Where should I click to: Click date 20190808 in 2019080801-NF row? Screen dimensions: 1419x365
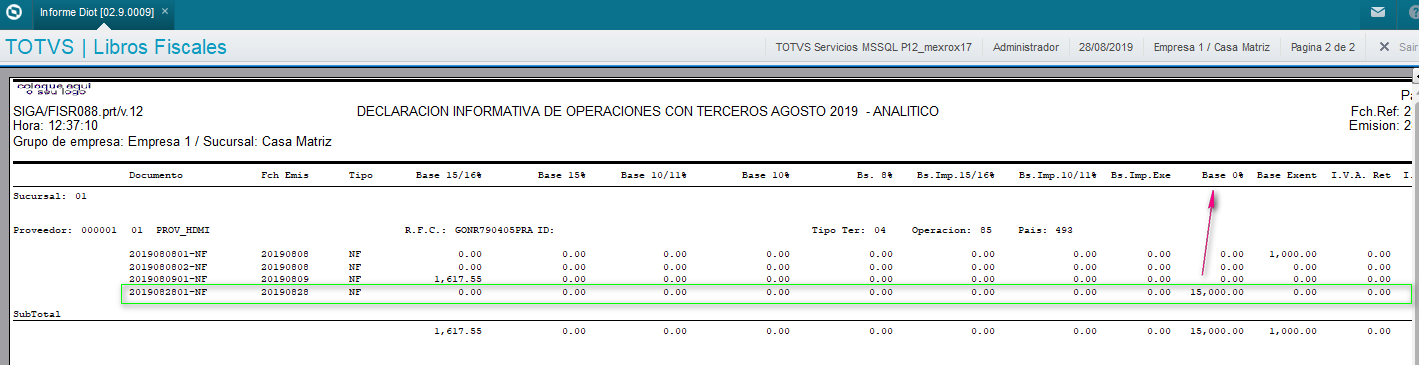285,255
